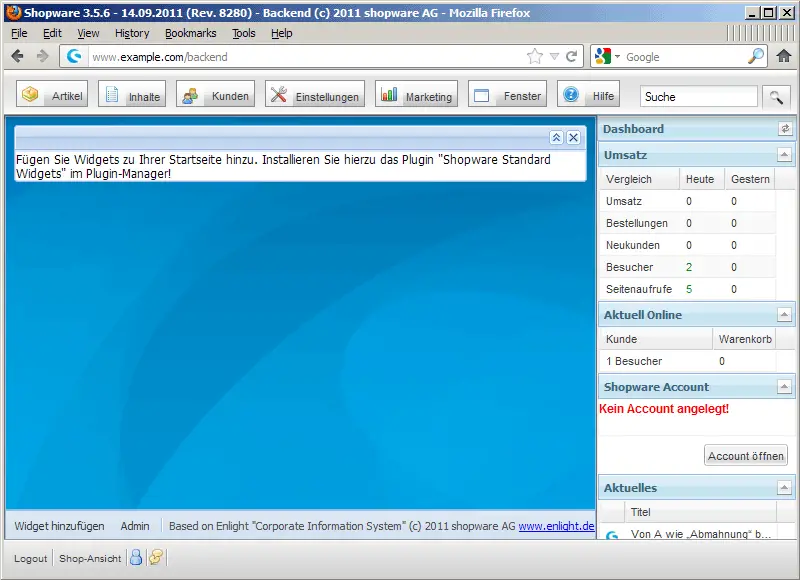Image resolution: width=800 pixels, height=580 pixels.
Task: Open the Hilfe menu
Action: tap(589, 94)
